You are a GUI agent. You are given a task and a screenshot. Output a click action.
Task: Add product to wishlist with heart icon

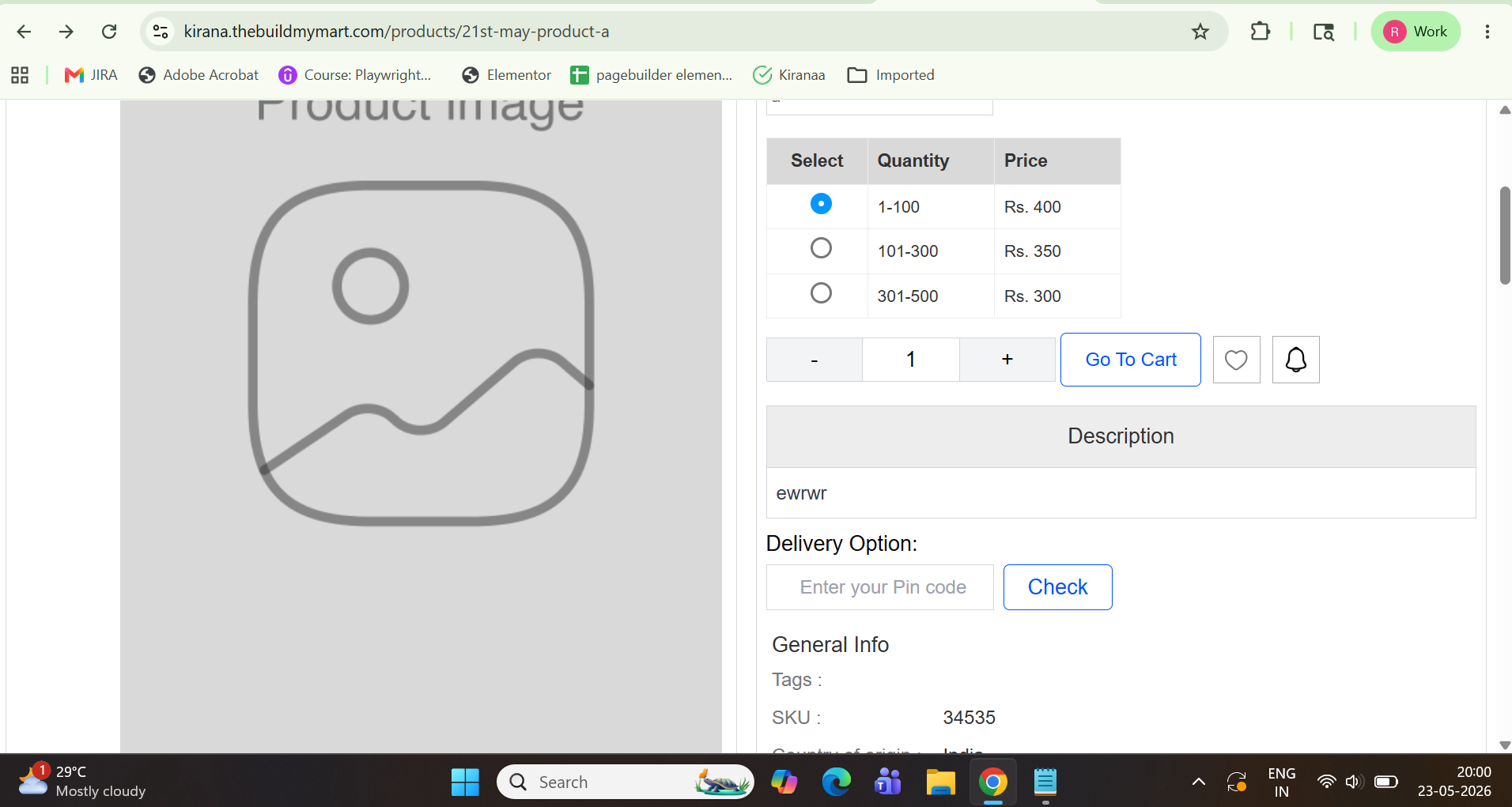(x=1236, y=360)
